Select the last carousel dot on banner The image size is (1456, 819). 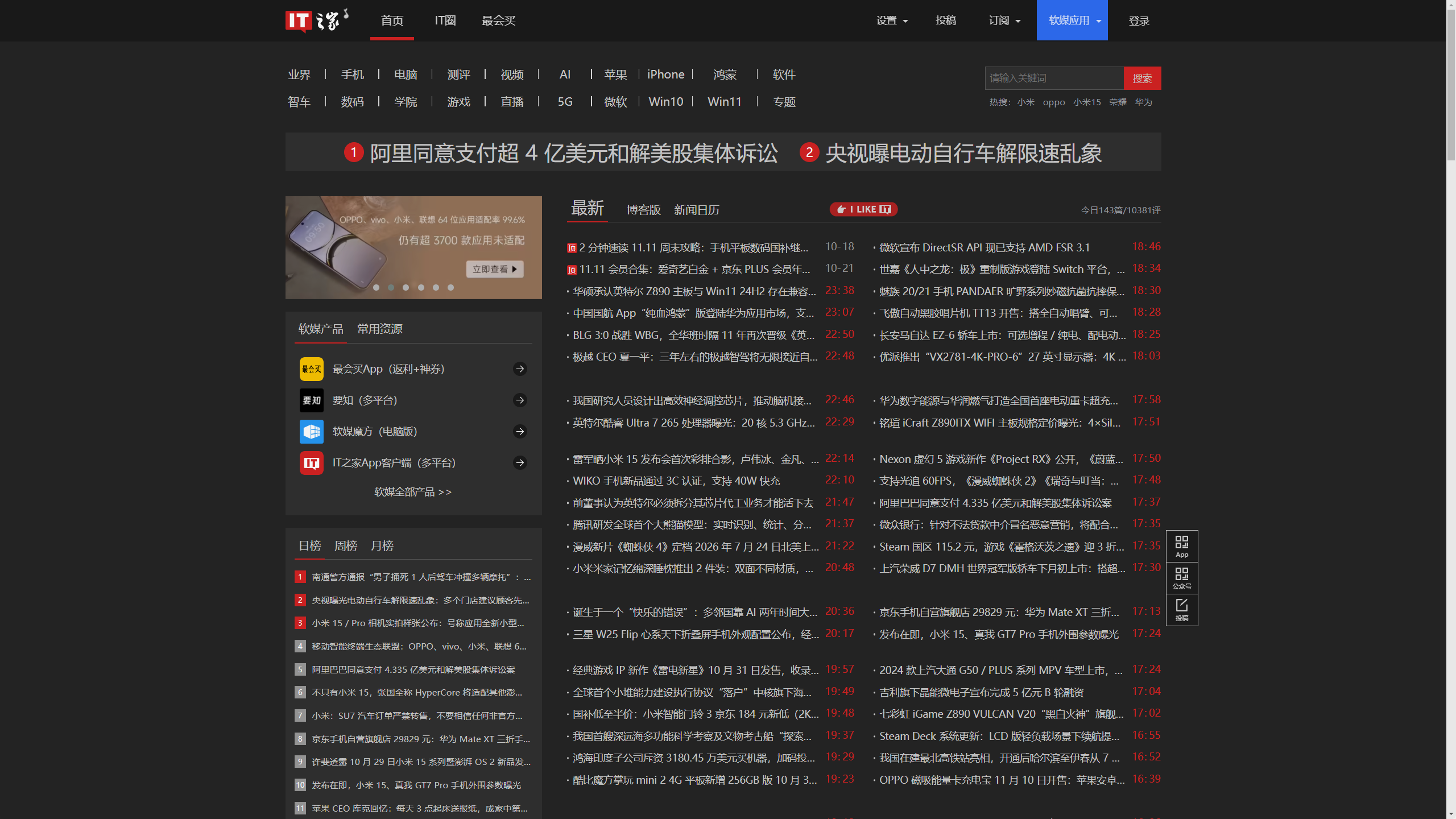pos(450,288)
